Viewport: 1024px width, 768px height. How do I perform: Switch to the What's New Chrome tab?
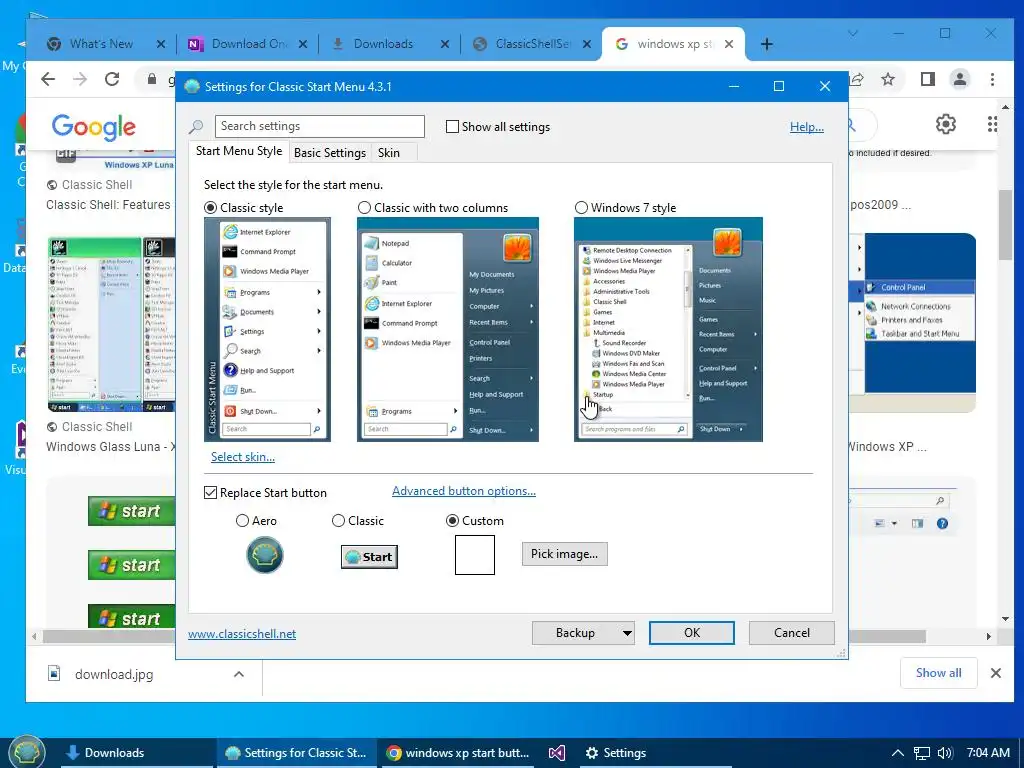[101, 44]
